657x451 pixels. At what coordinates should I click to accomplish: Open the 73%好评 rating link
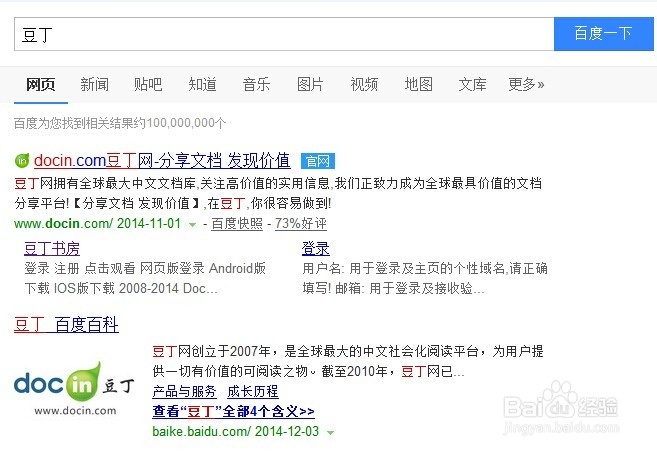coord(300,223)
